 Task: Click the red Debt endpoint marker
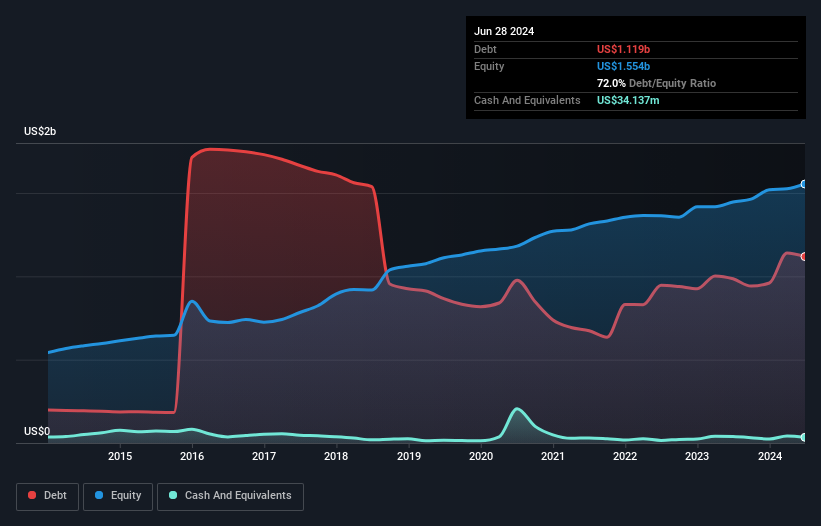(x=804, y=256)
